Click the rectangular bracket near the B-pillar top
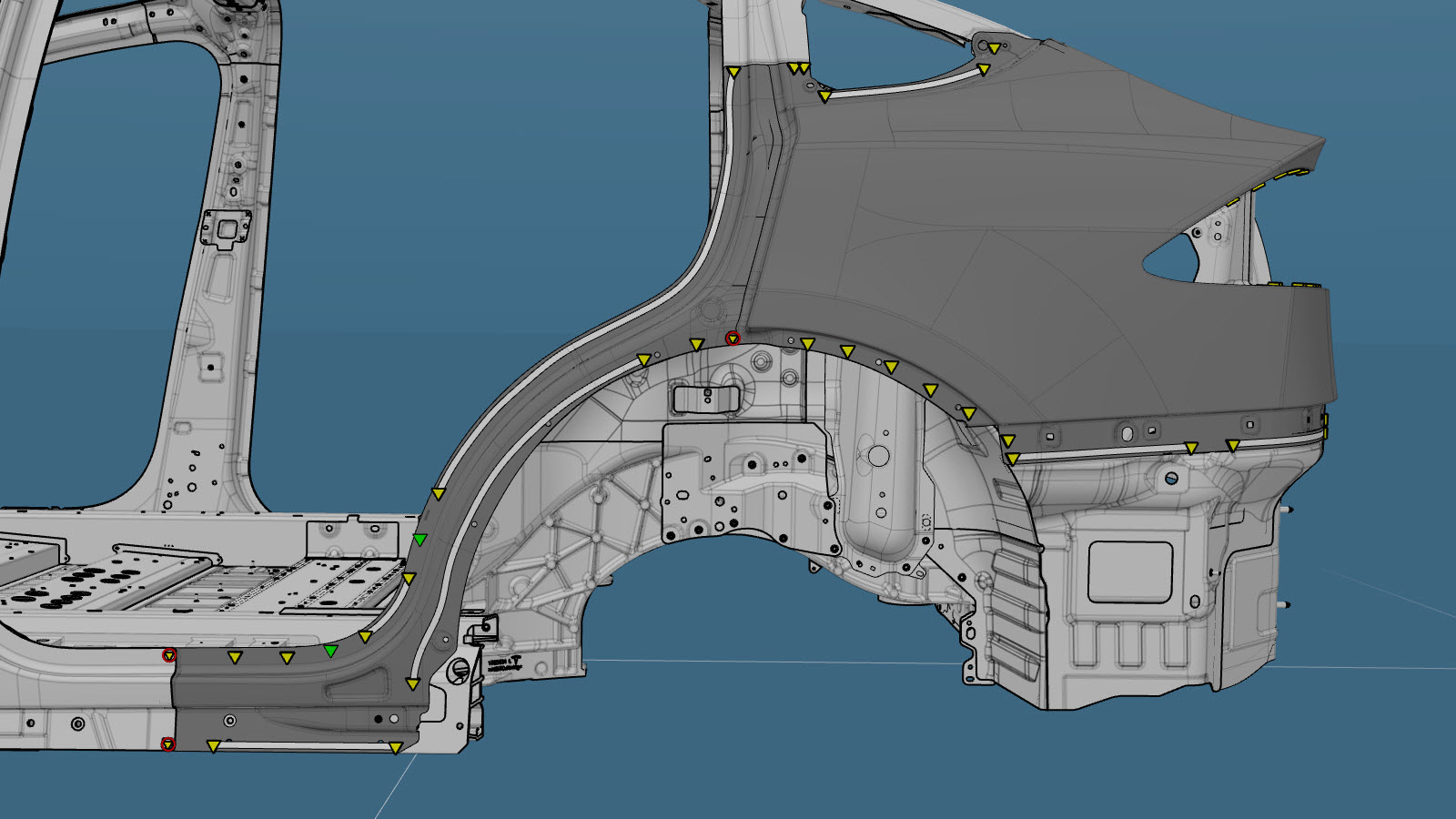Screen dimensions: 1456x819 [227, 228]
